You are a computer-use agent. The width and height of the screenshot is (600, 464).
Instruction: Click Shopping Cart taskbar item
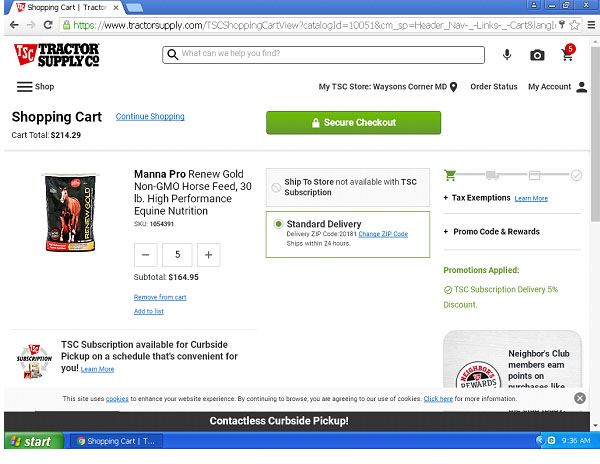pyautogui.click(x=116, y=441)
